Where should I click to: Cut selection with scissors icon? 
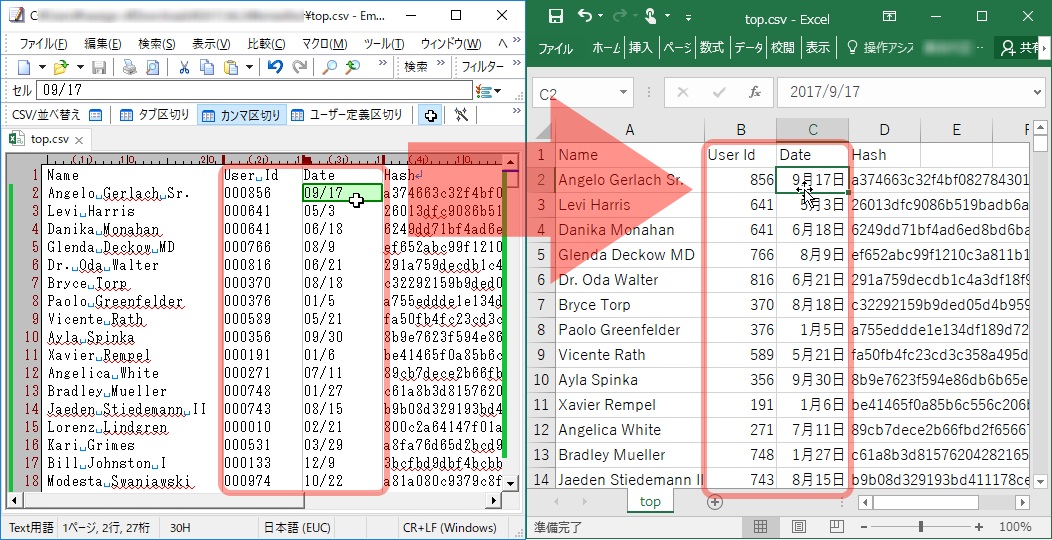(x=184, y=67)
